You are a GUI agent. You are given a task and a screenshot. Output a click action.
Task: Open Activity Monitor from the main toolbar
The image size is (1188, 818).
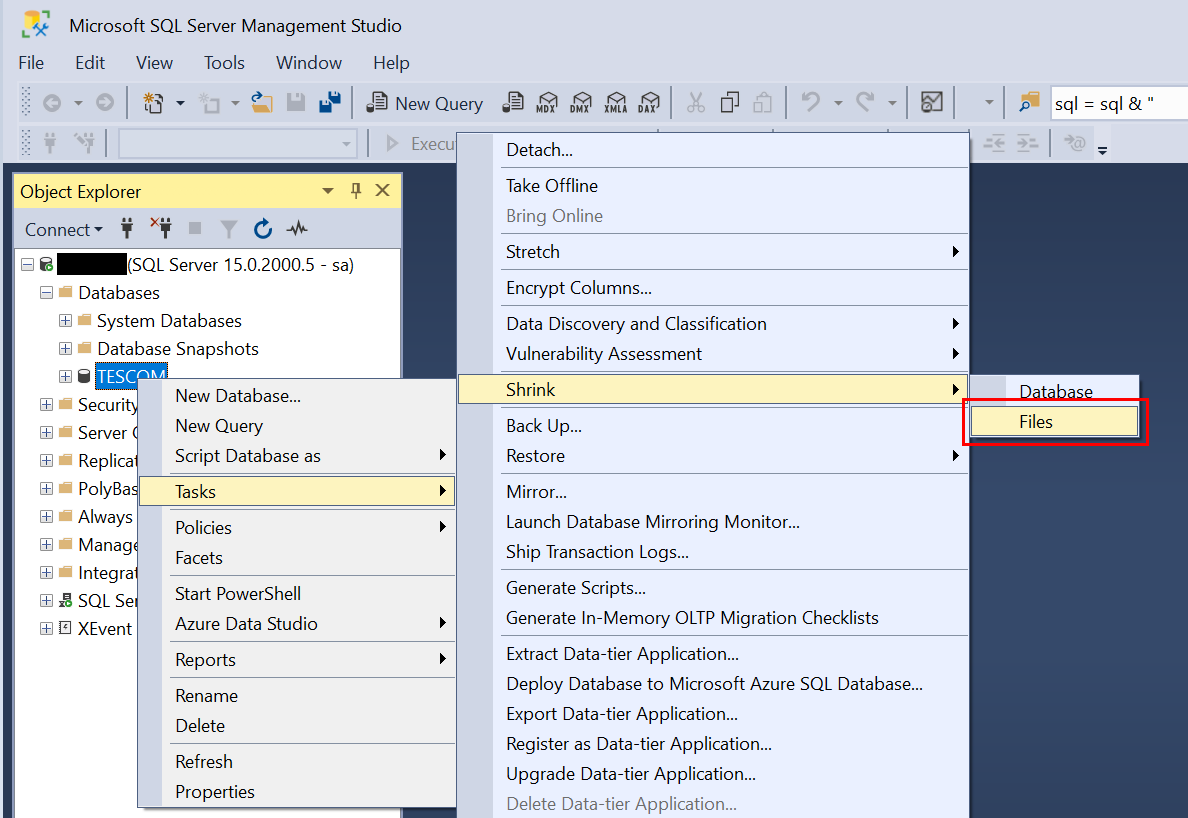pyautogui.click(x=931, y=102)
